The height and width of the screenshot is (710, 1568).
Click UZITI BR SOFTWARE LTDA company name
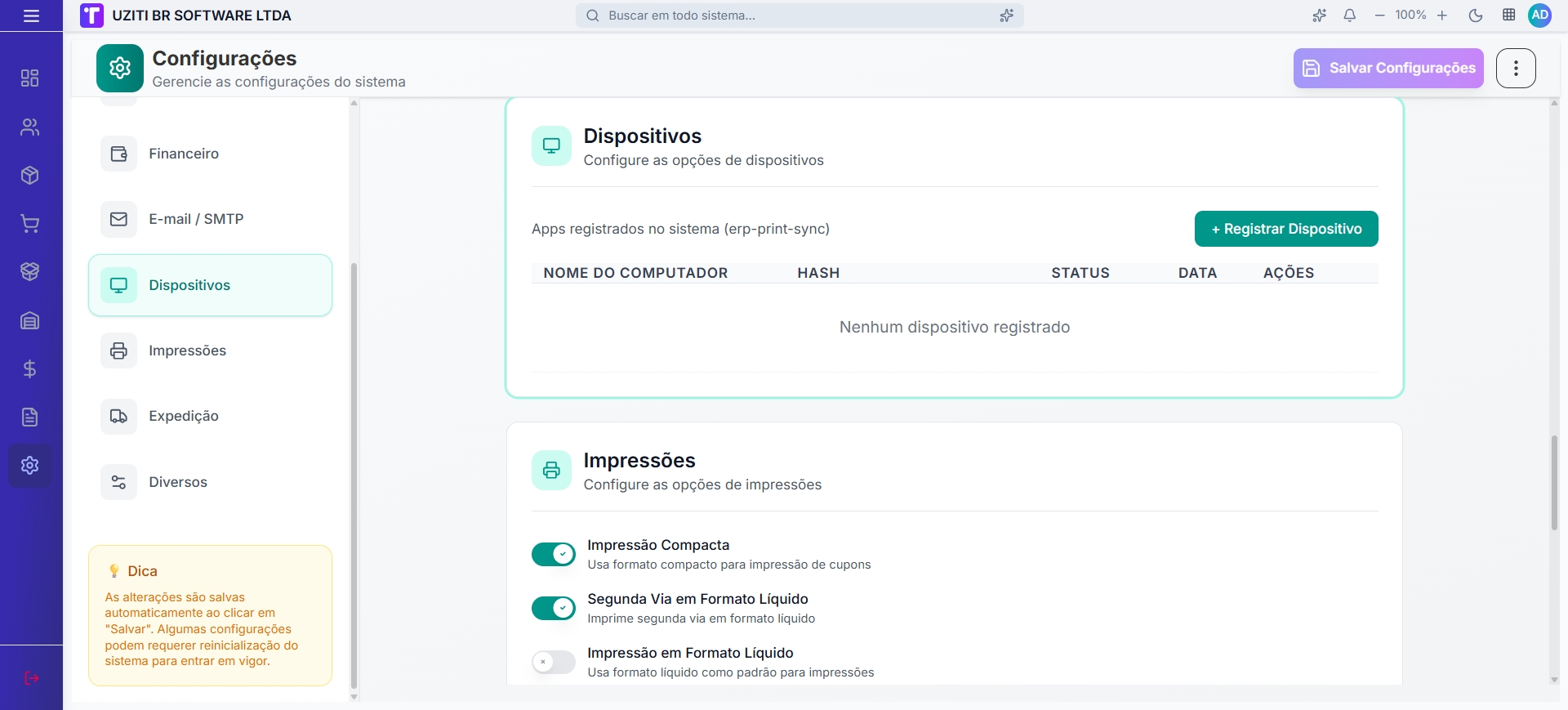[x=202, y=16]
